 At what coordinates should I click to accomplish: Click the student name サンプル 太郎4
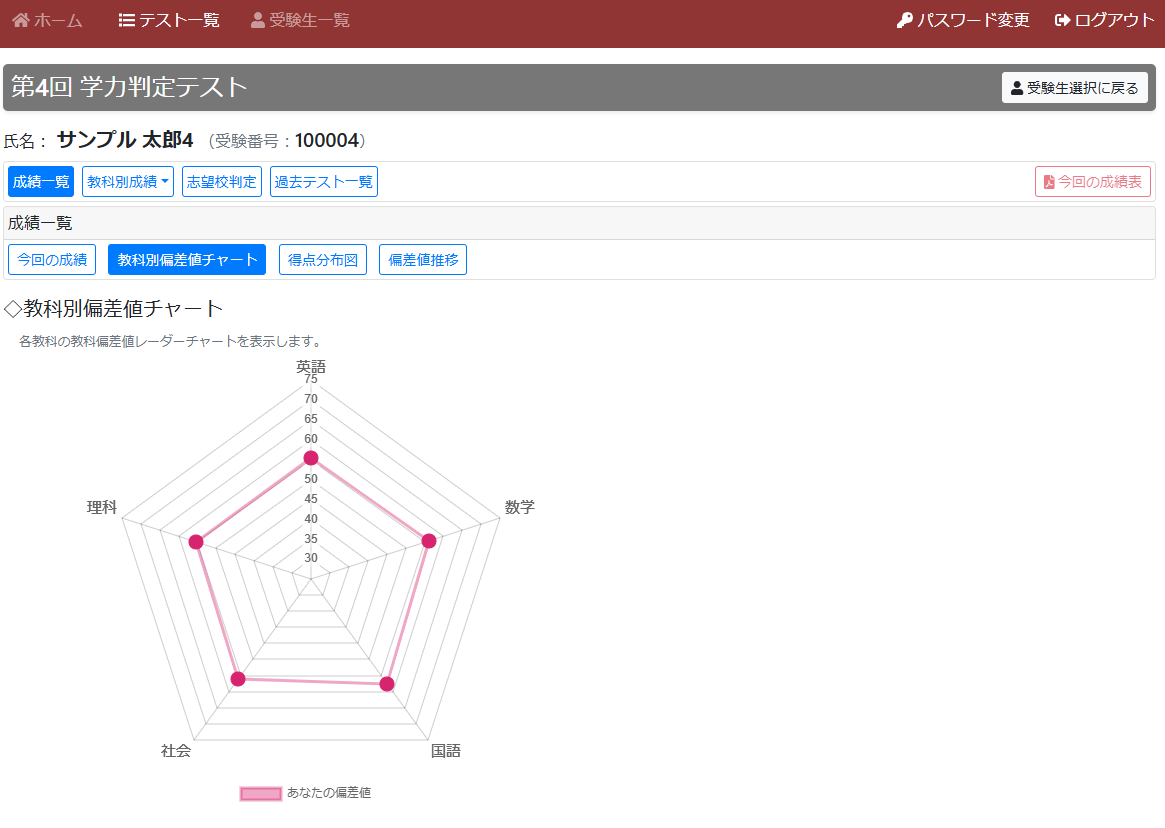pyautogui.click(x=125, y=140)
